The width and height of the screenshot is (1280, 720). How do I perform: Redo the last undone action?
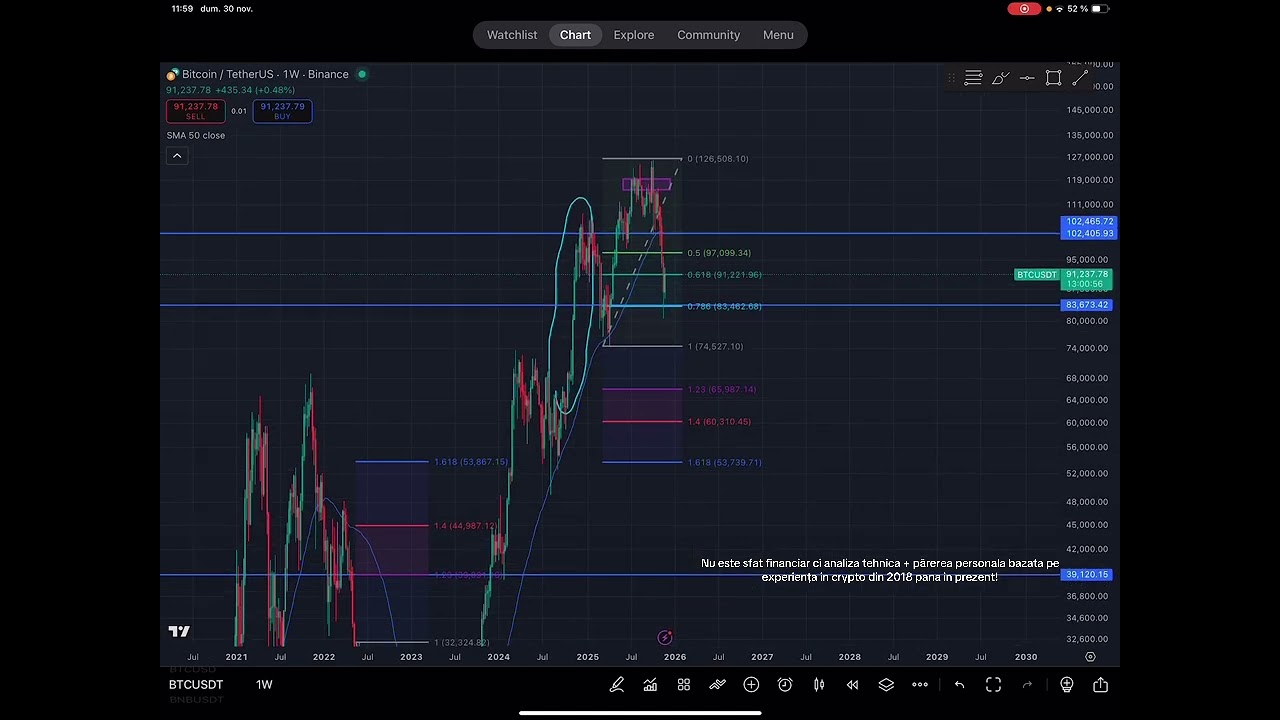[x=1027, y=685]
